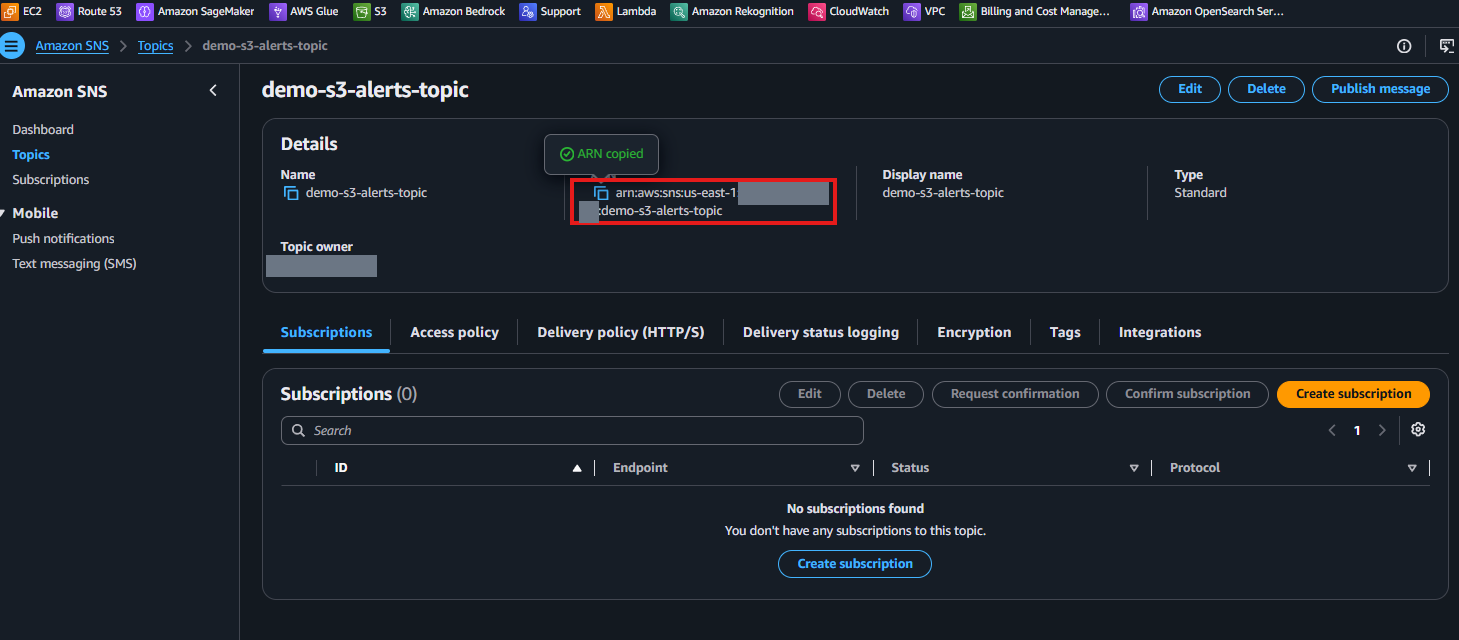Open the Amazon Rekognition shortcut icon
Image resolution: width=1459 pixels, height=640 pixels.
[679, 11]
